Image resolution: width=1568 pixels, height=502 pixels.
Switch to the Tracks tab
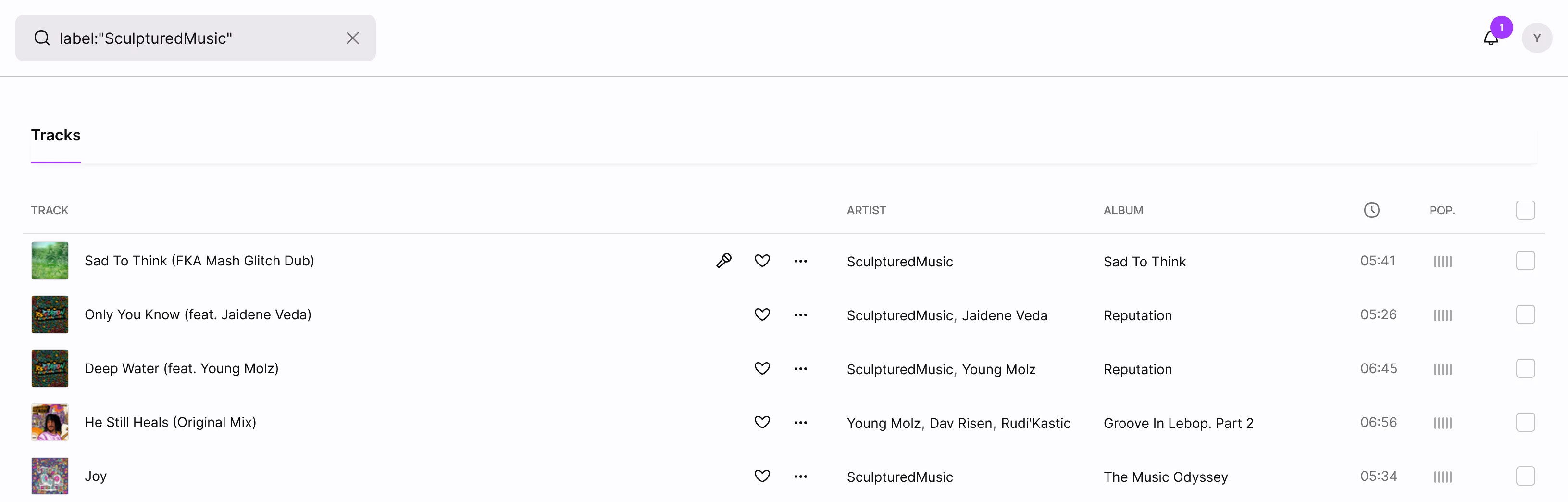coord(55,135)
